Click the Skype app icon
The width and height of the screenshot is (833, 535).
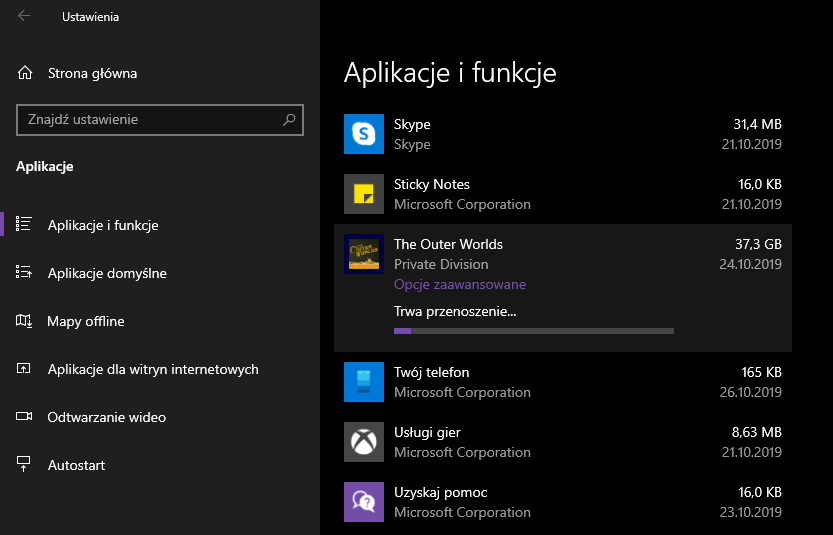[x=364, y=134]
